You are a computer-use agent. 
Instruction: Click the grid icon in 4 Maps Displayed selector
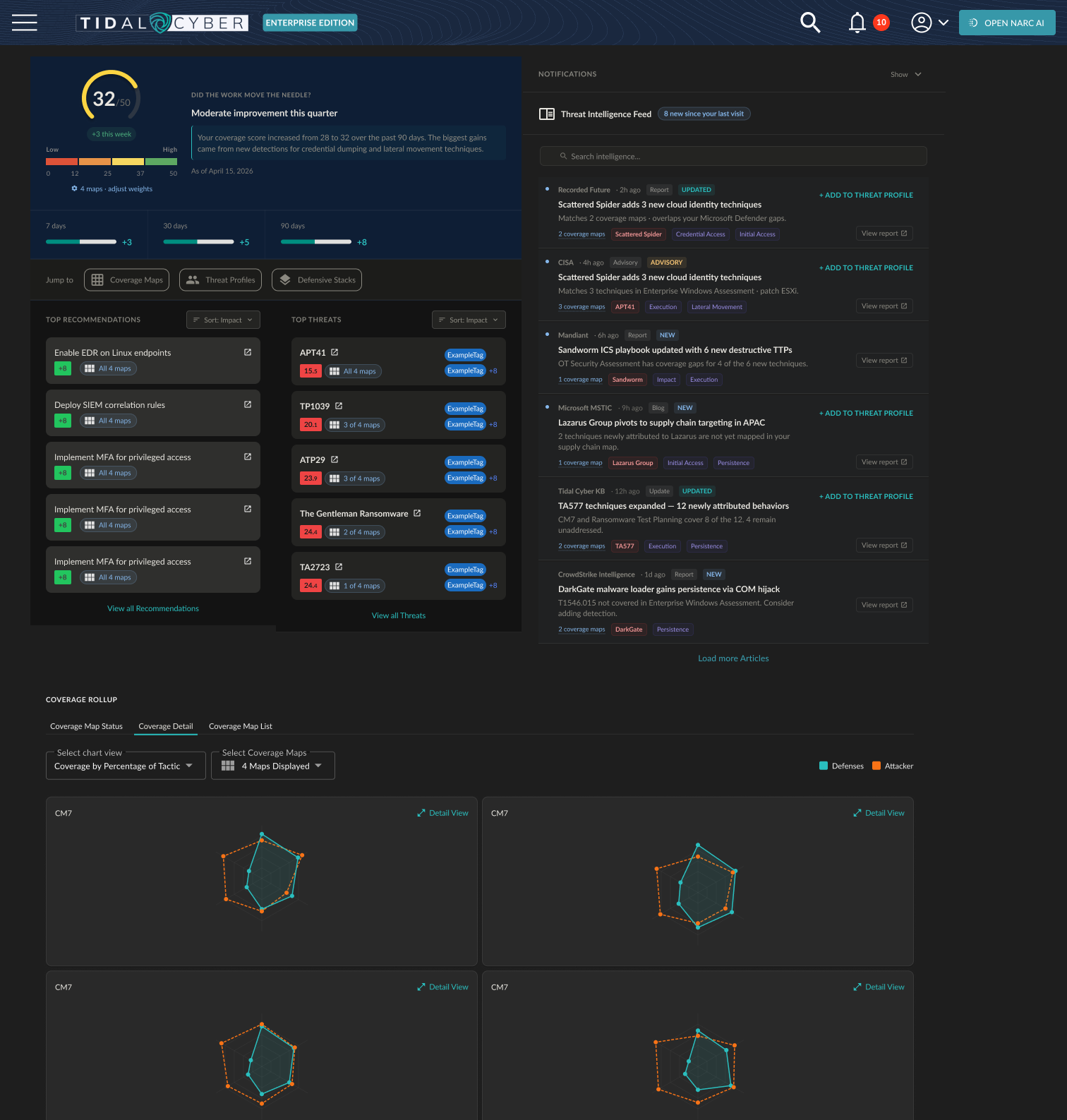point(228,766)
